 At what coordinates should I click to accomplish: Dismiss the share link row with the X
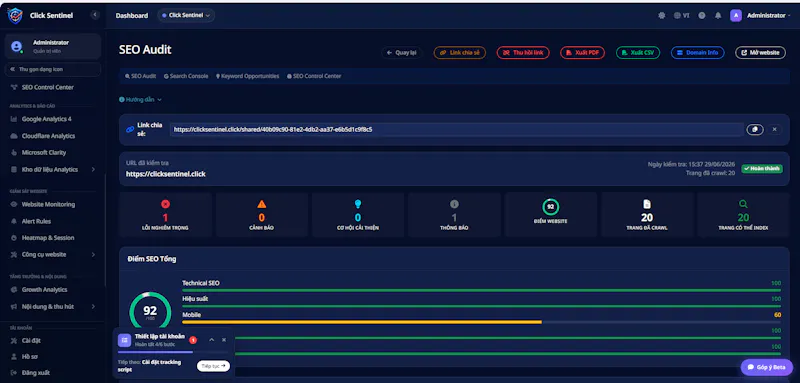(774, 130)
